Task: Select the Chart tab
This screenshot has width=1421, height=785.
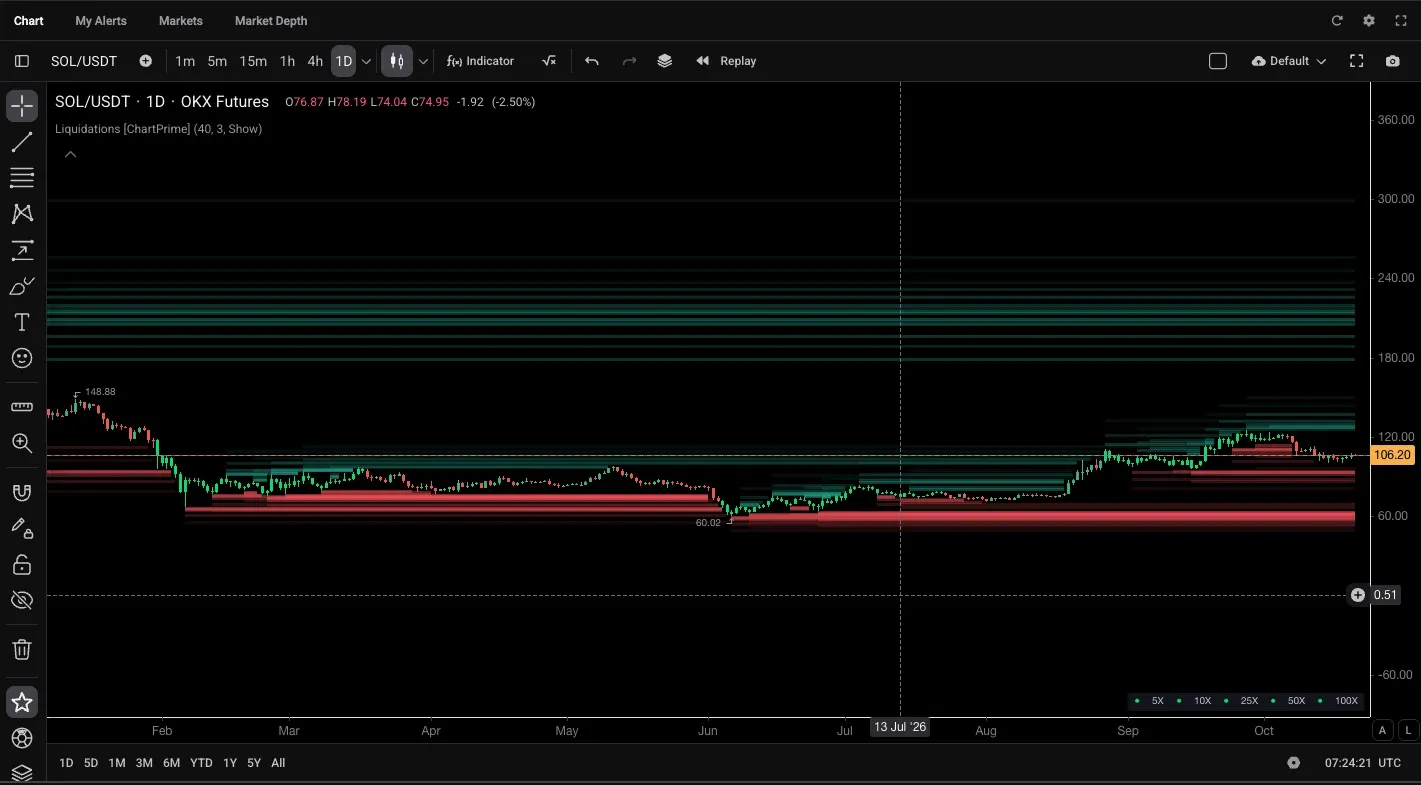Action: 29,20
